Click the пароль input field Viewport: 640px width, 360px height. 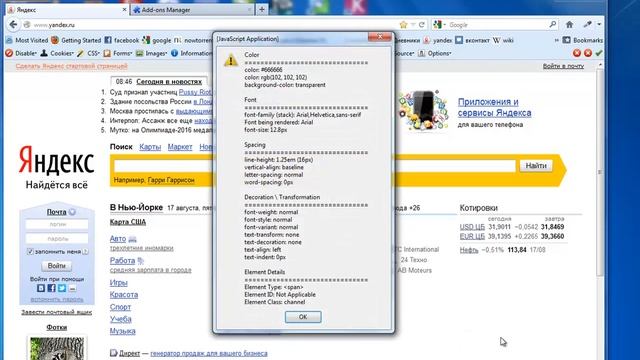[x=57, y=238]
